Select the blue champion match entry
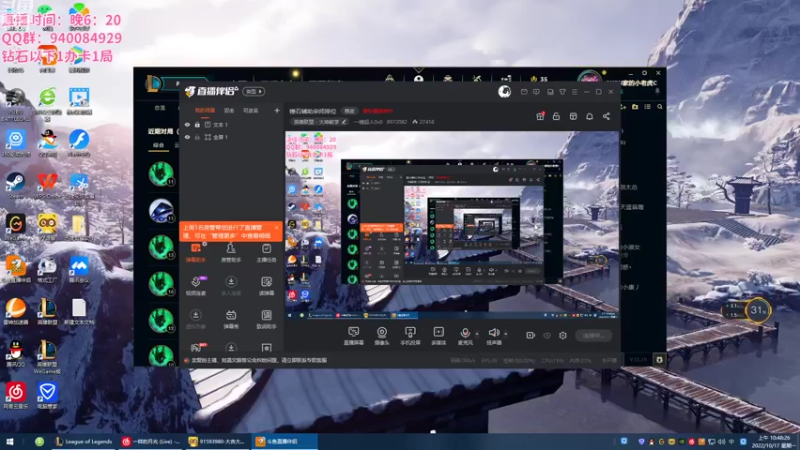The height and width of the screenshot is (450, 800). [161, 210]
